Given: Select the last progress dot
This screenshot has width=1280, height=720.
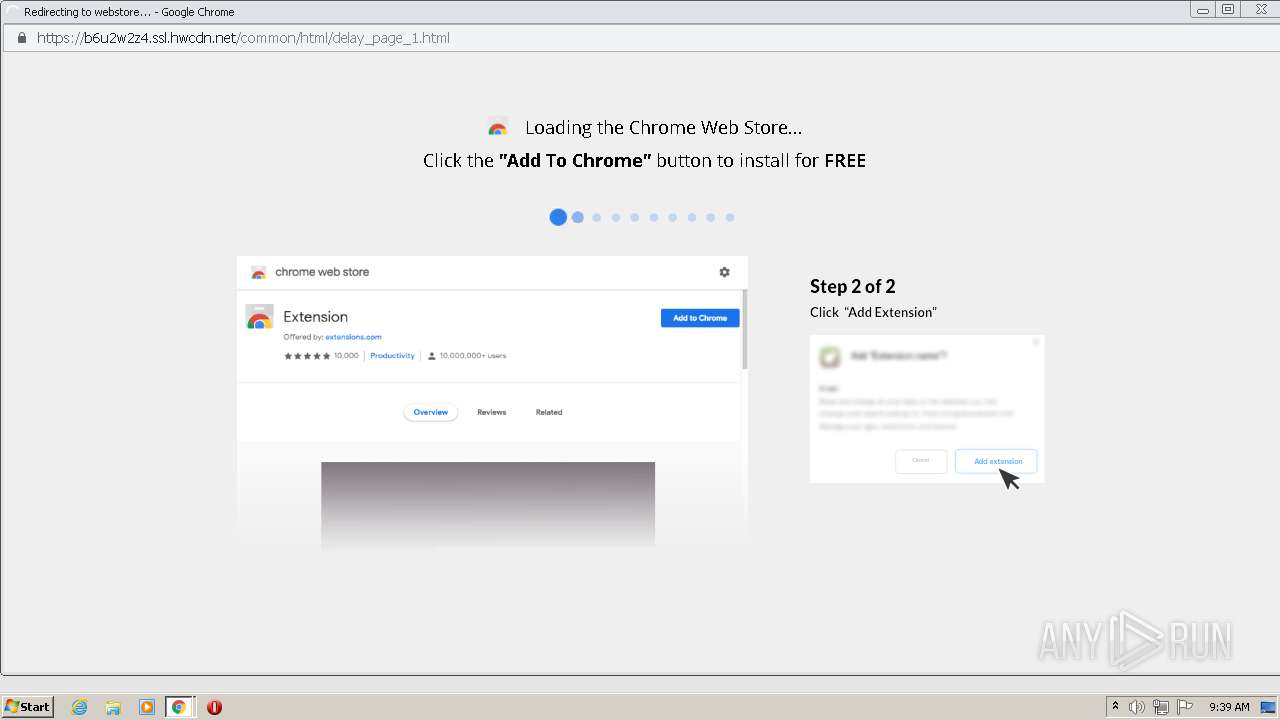Looking at the screenshot, I should [x=730, y=217].
